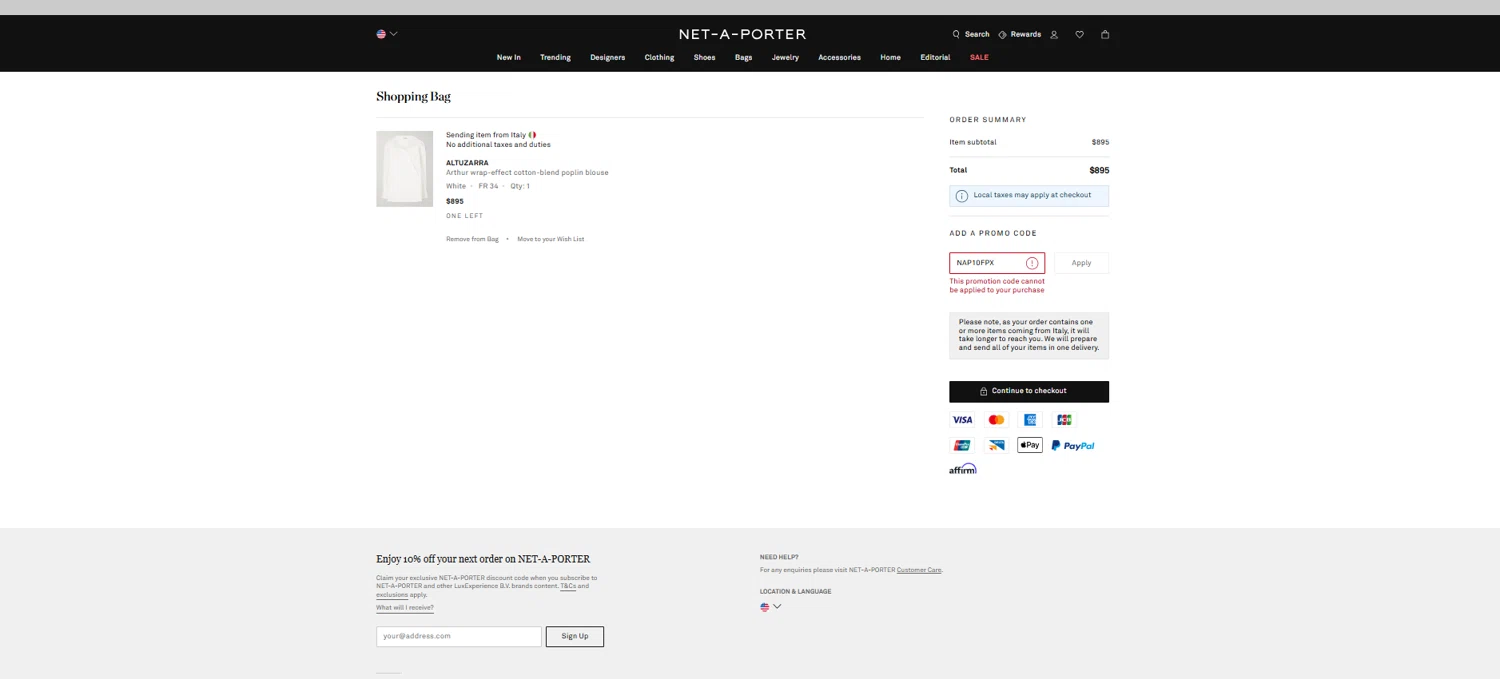
Task: Open the wish list heart icon
Action: [x=1079, y=34]
